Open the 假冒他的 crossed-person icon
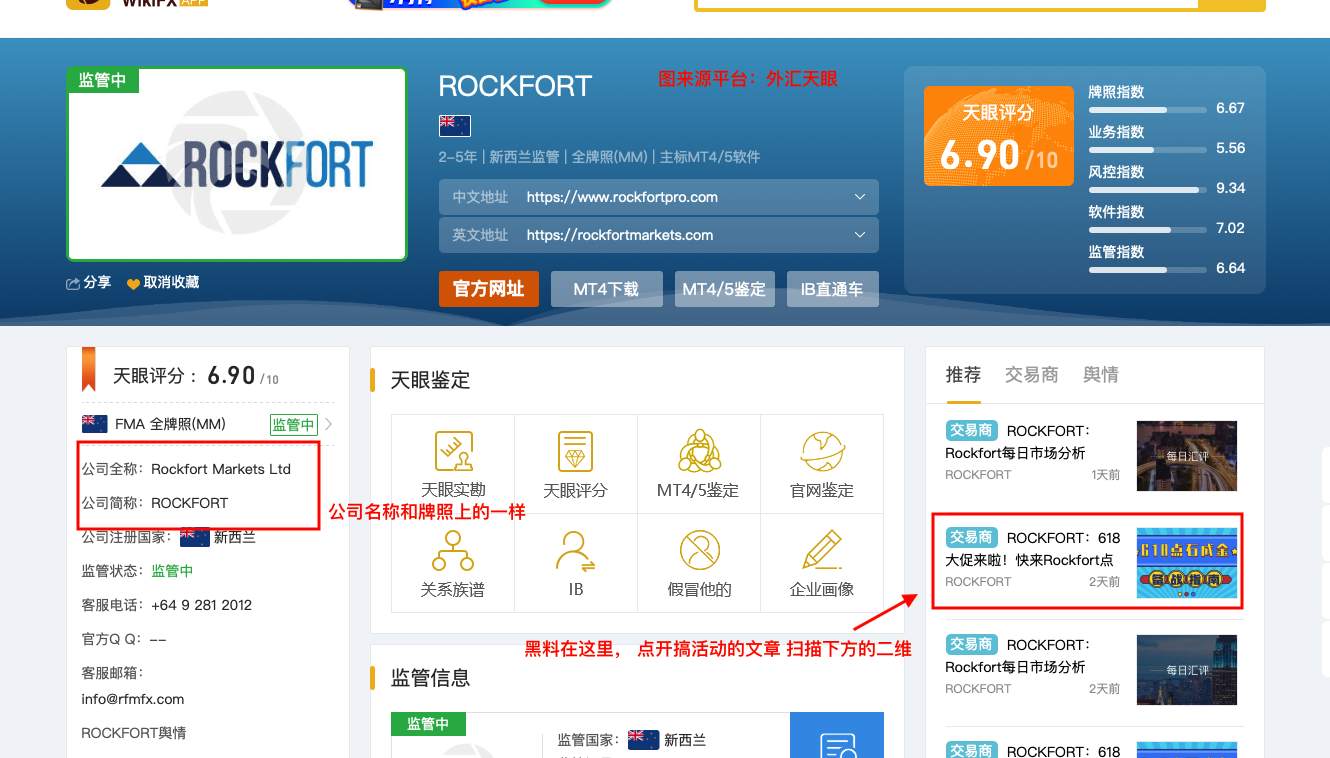This screenshot has height=758, width=1330. (x=699, y=550)
